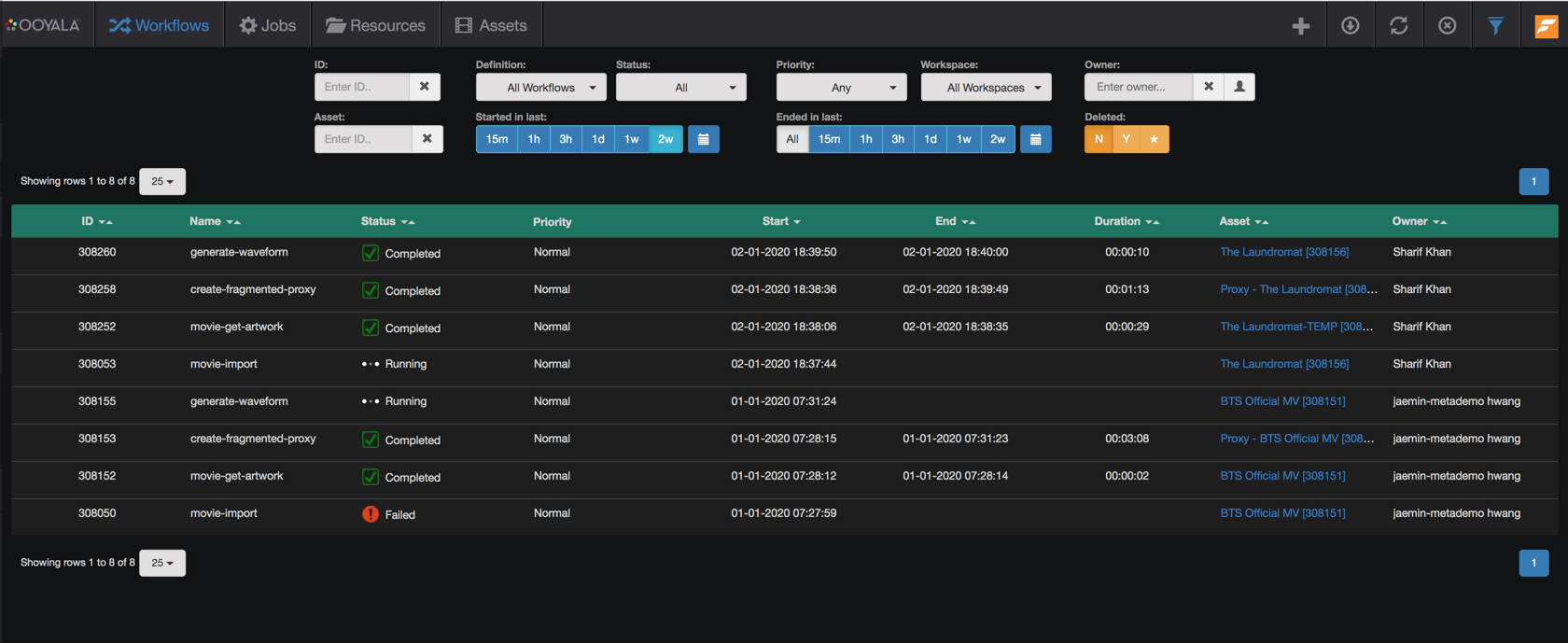This screenshot has width=1568, height=643.
Task: Open the All Workspaces dropdown
Action: (x=986, y=88)
